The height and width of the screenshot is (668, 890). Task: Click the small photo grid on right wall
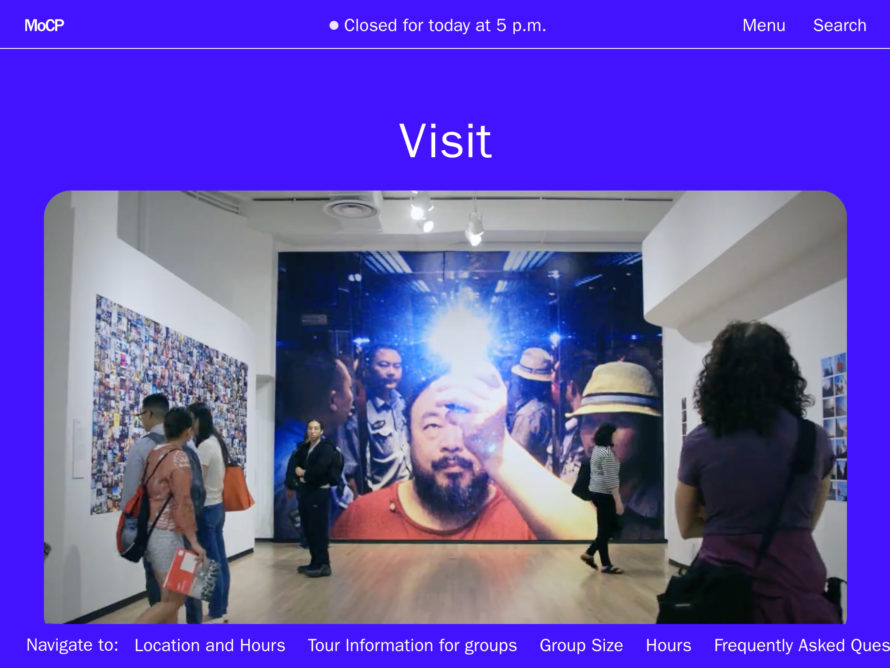coord(834,427)
